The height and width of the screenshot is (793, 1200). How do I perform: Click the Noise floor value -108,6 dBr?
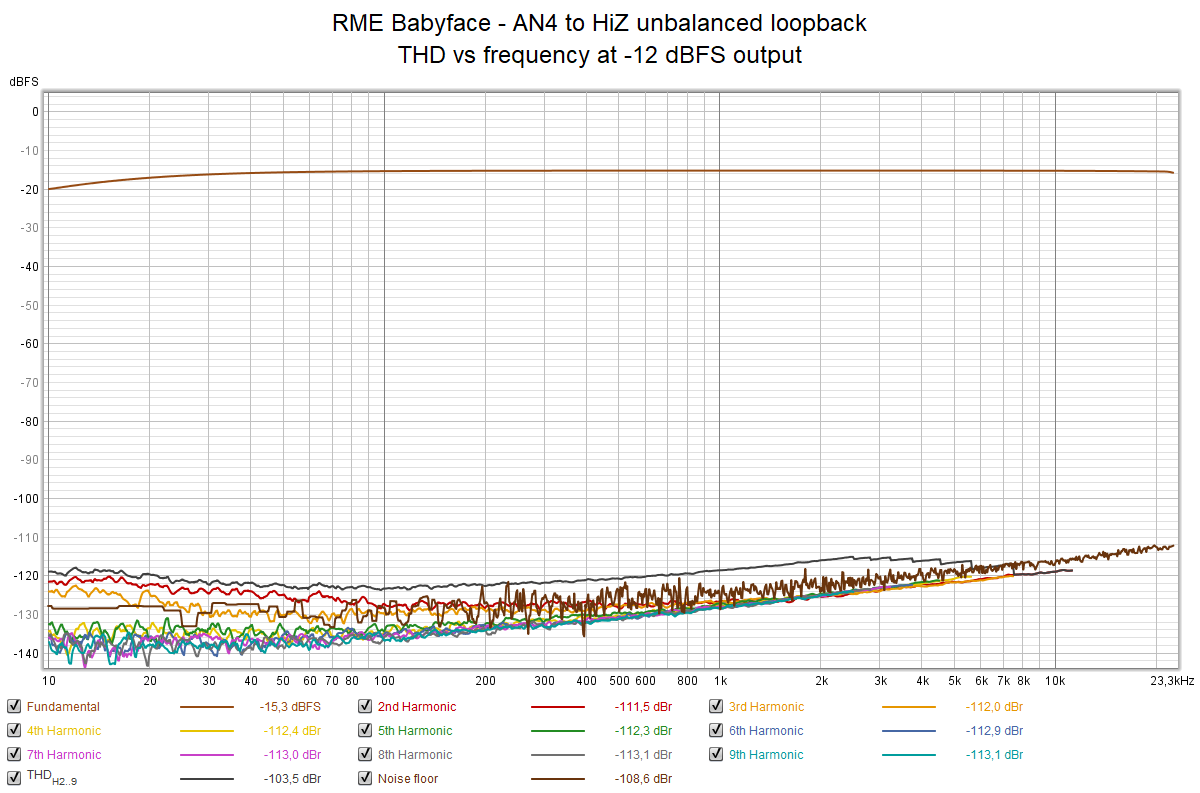pyautogui.click(x=643, y=779)
